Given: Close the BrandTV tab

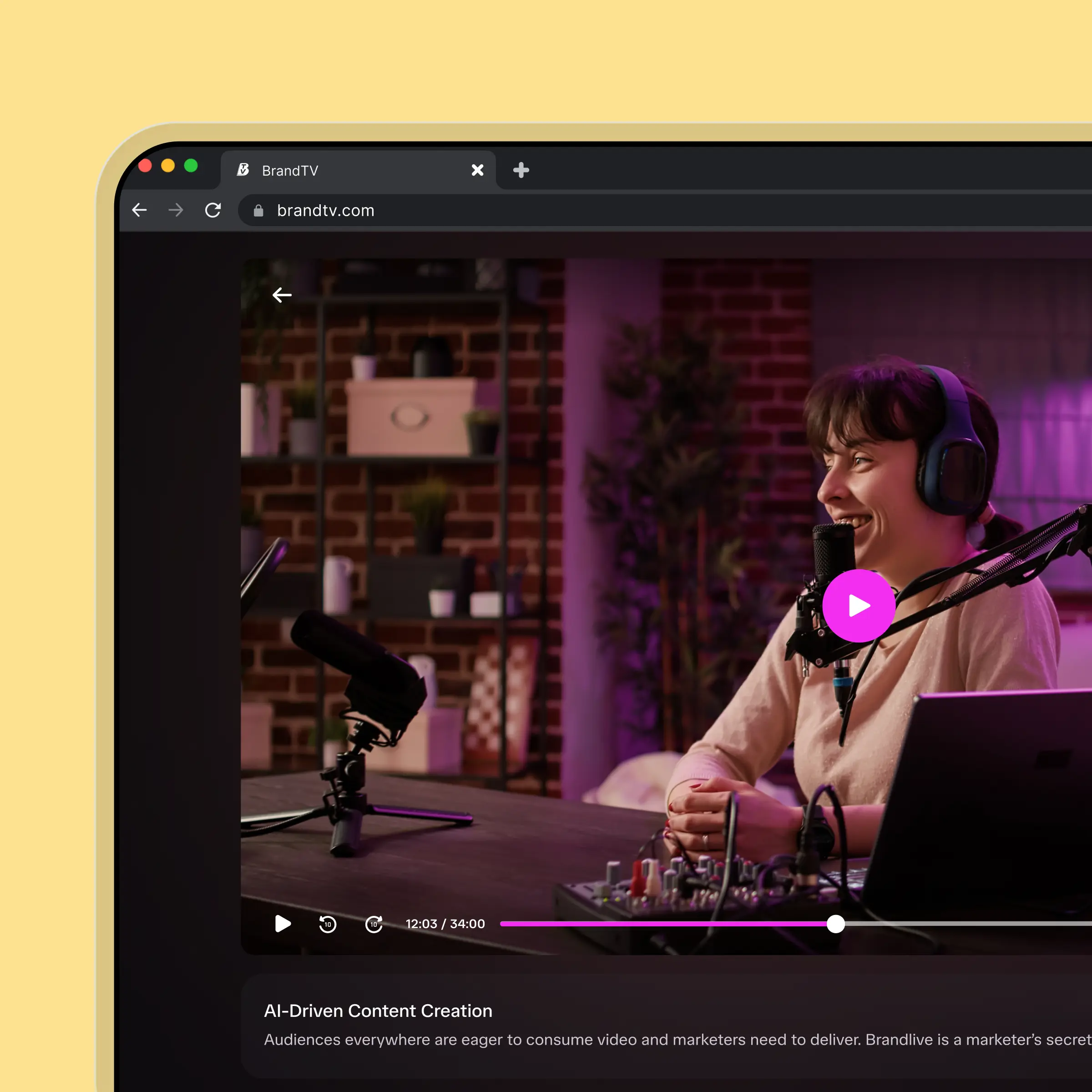Looking at the screenshot, I should point(478,170).
